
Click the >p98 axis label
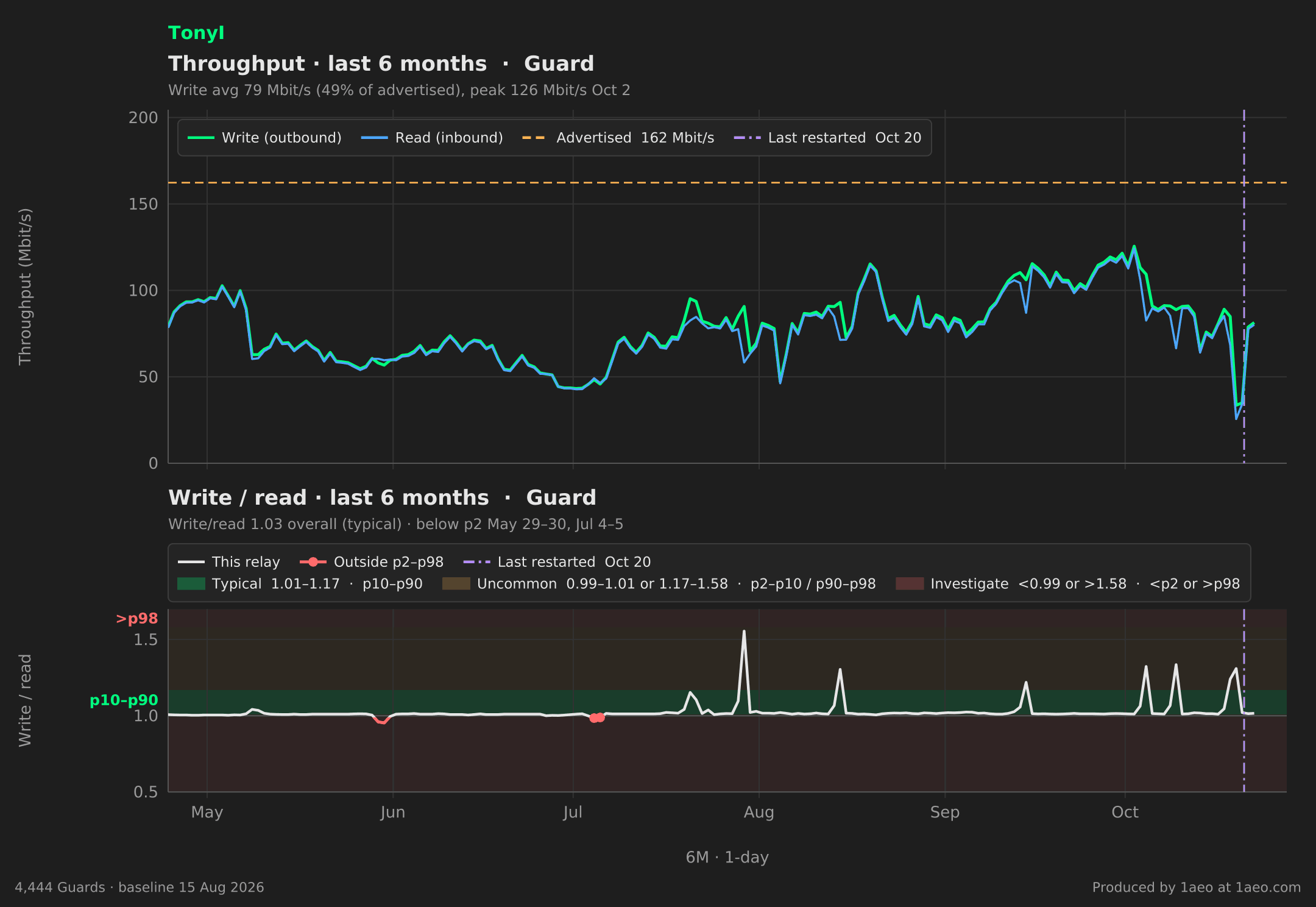pyautogui.click(x=136, y=619)
